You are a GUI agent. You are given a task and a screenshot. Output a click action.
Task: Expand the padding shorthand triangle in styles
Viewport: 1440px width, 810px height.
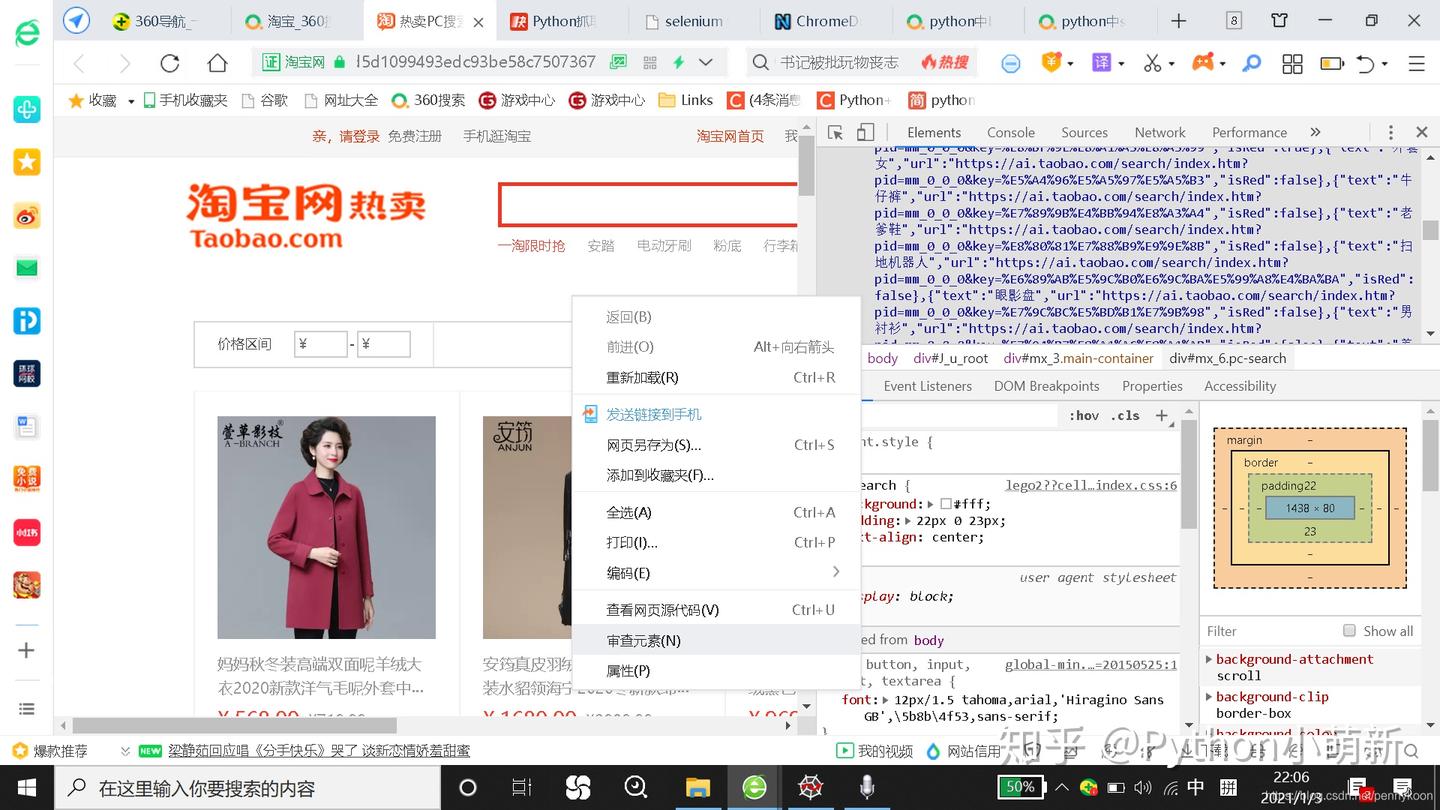click(x=909, y=521)
